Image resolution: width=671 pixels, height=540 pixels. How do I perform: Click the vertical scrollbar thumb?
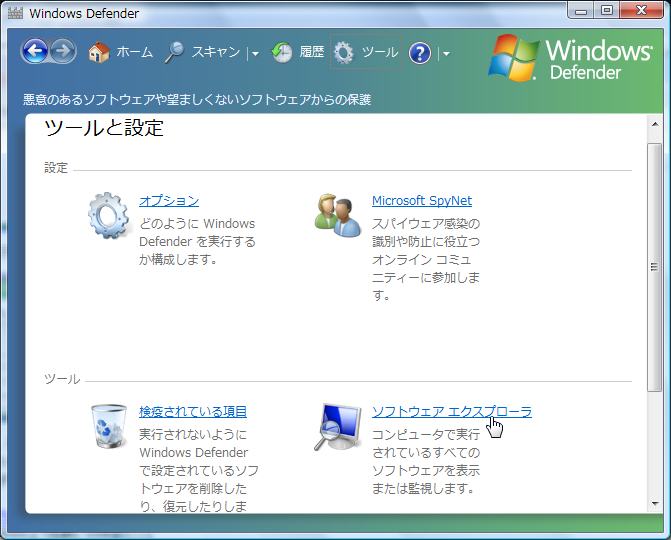(654, 267)
